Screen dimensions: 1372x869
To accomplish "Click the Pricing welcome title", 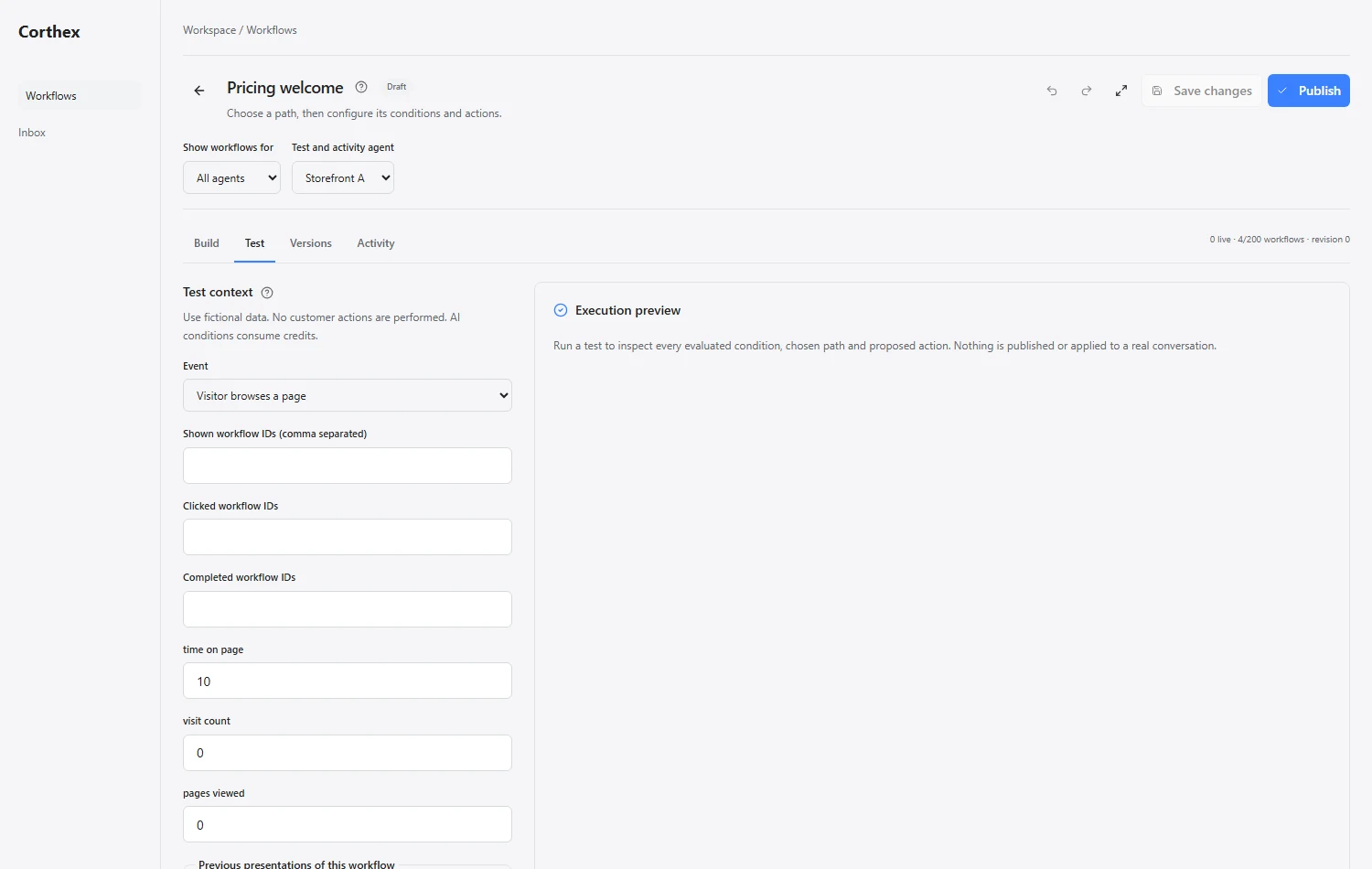I will 285,88.
